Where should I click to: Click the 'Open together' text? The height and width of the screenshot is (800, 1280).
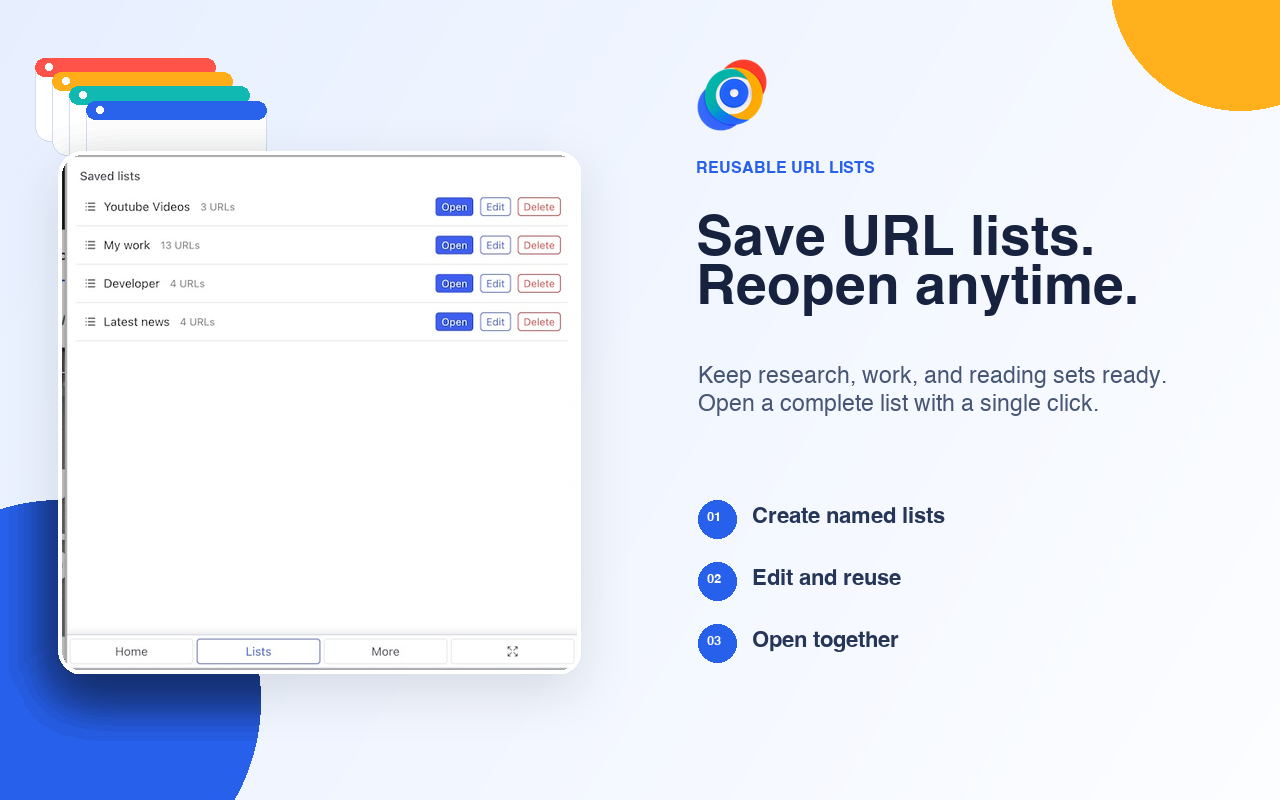point(825,640)
